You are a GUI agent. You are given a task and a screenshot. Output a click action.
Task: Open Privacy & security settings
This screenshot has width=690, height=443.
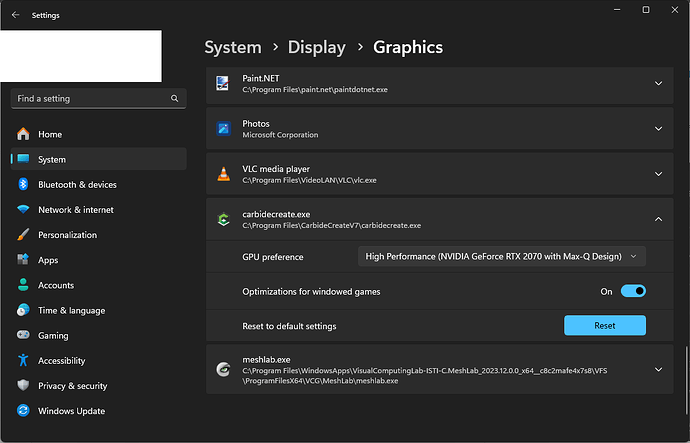99,385
